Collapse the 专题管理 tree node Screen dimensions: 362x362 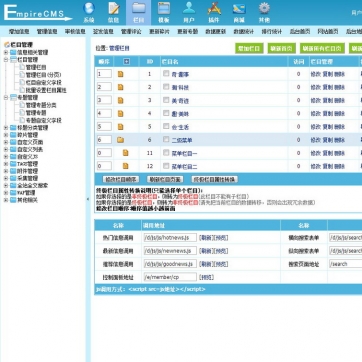coord(6,97)
